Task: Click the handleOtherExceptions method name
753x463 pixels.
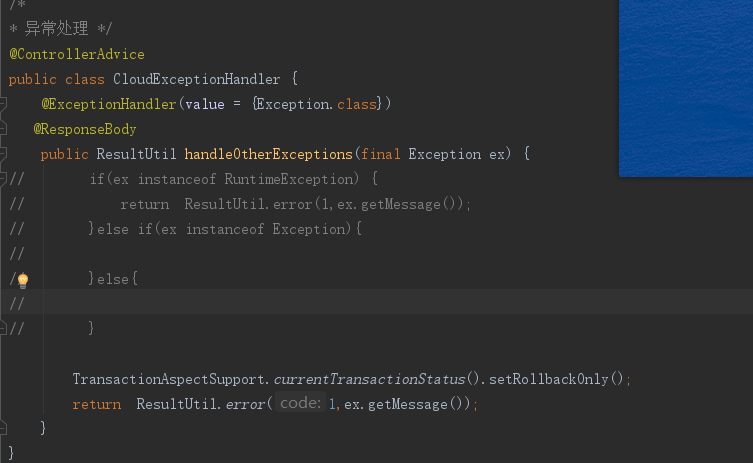Action: pyautogui.click(x=268, y=154)
